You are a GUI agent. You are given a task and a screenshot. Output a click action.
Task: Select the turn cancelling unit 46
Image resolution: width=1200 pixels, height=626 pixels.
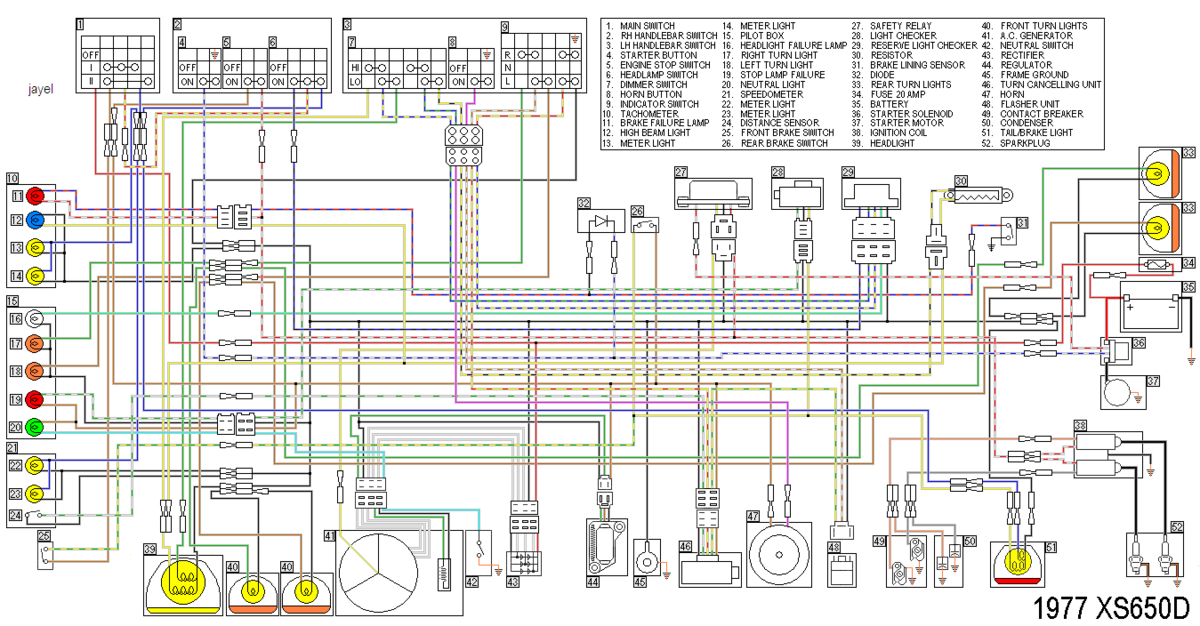click(712, 571)
